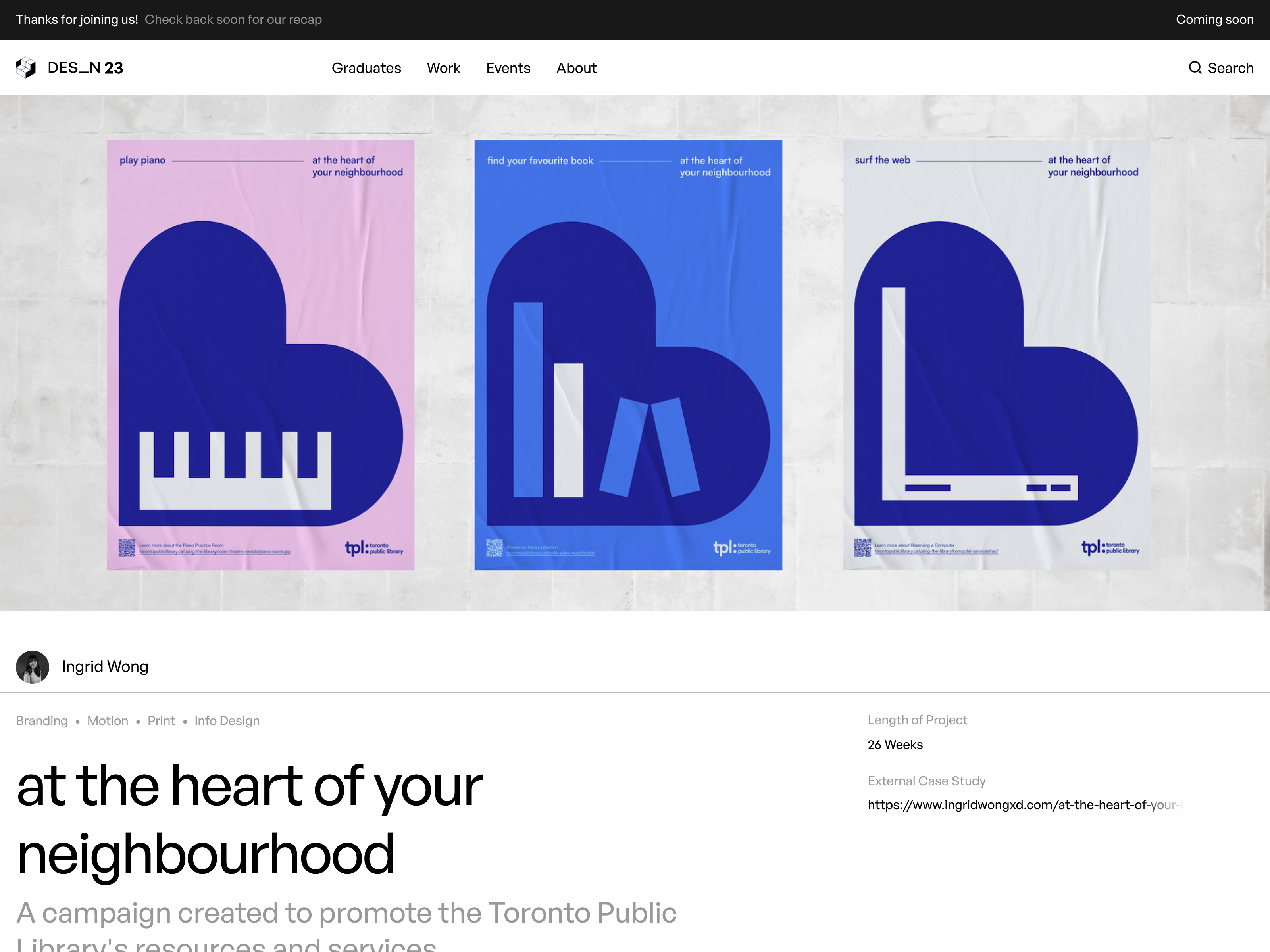Open the About page
Viewport: 1270px width, 952px height.
576,68
